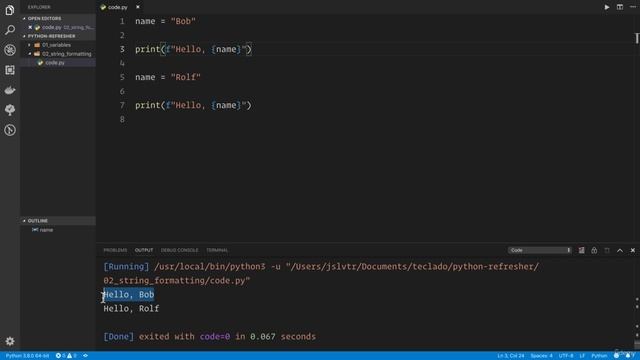The height and width of the screenshot is (360, 640).
Task: Click the Ln 3, Col 24 cursor position
Action: (x=510, y=356)
